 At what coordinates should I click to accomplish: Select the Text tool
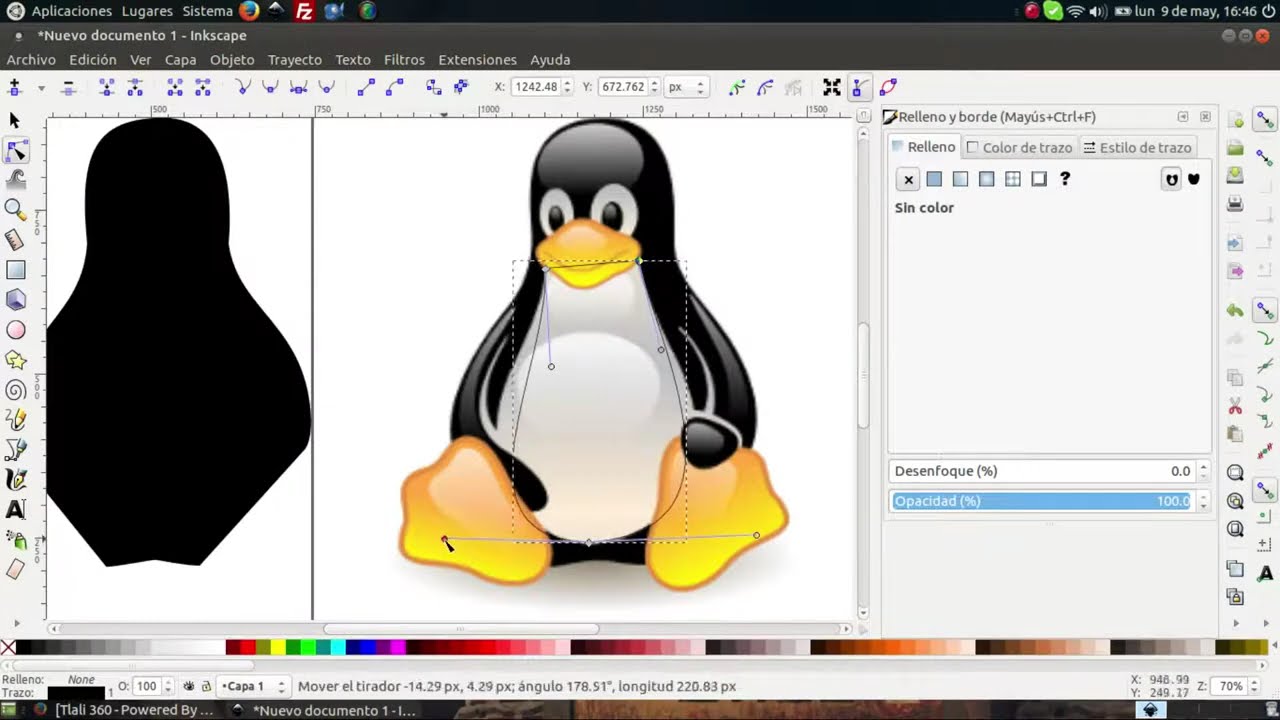coord(15,510)
